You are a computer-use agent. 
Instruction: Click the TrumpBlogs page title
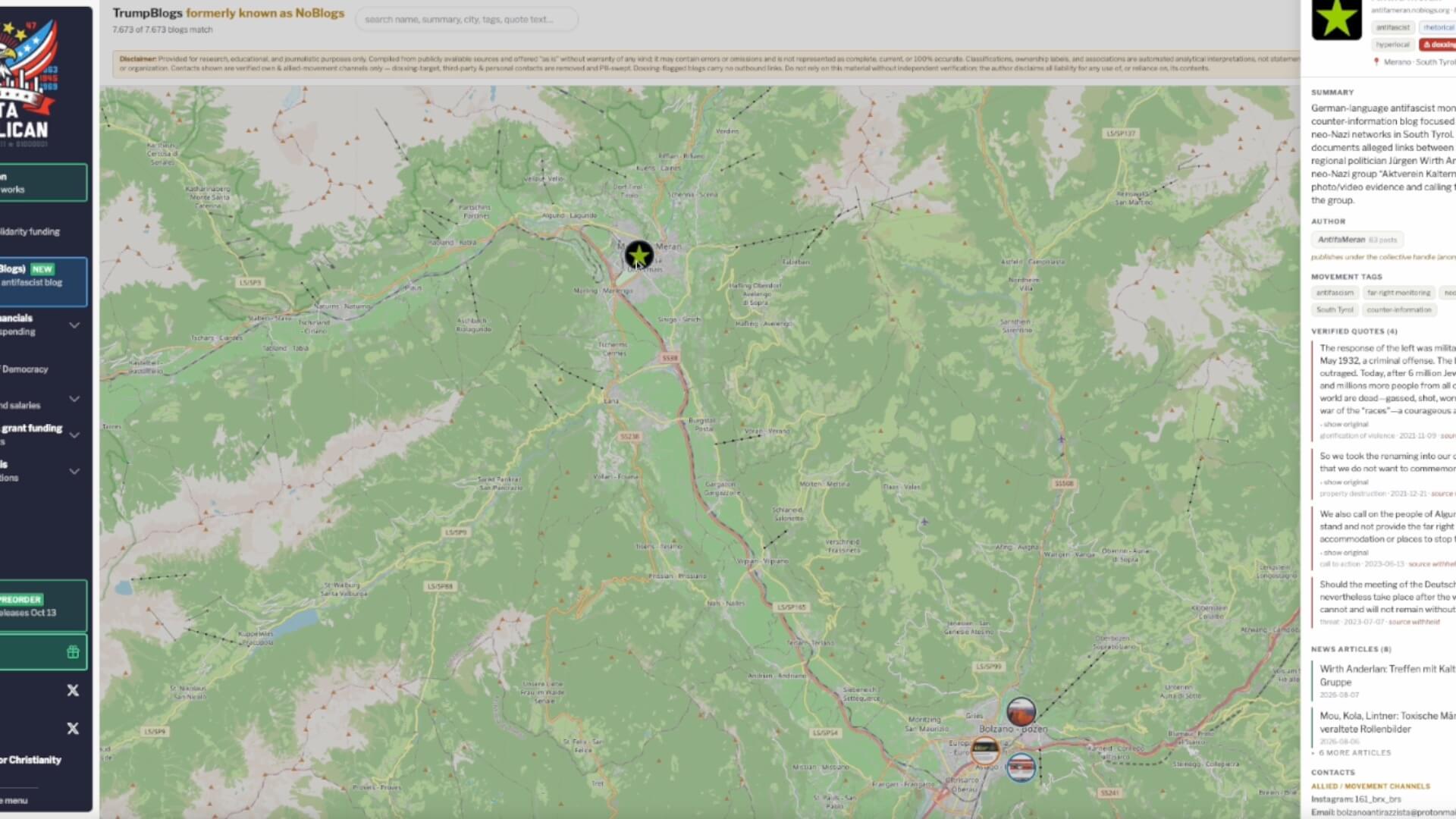click(x=228, y=13)
